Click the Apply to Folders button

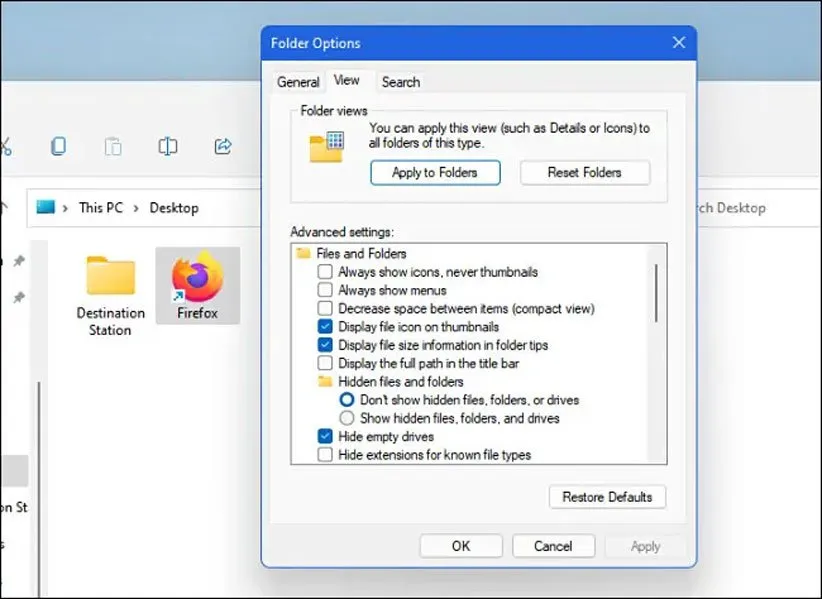(x=434, y=172)
